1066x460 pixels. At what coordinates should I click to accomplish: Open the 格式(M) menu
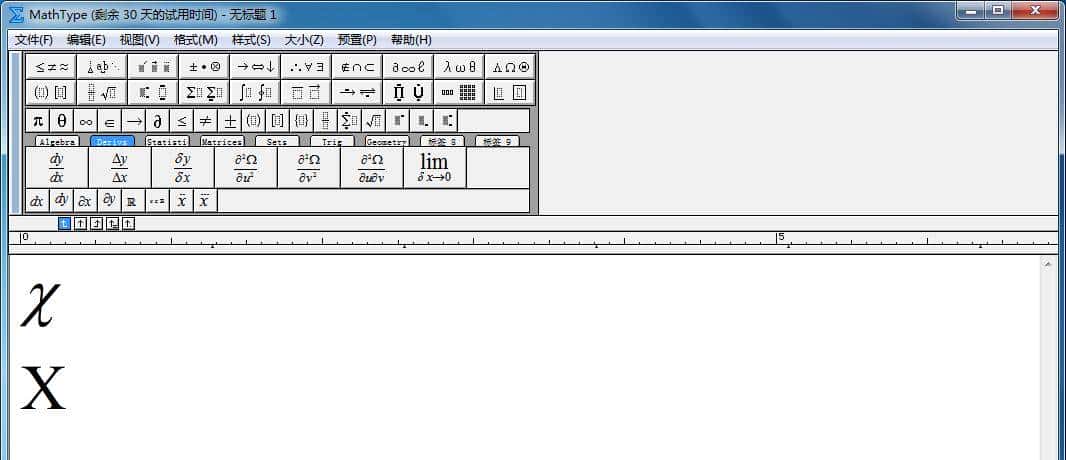pos(196,40)
